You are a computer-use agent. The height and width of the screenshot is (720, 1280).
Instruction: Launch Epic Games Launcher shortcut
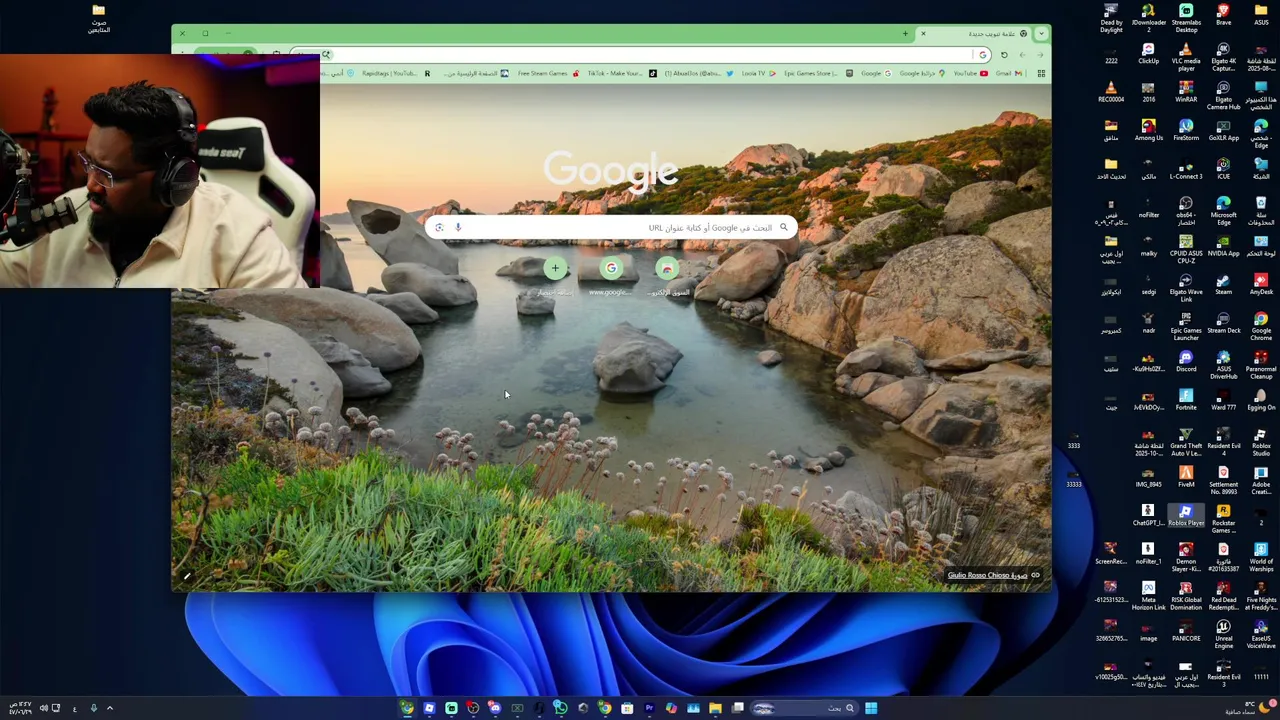coord(1186,327)
